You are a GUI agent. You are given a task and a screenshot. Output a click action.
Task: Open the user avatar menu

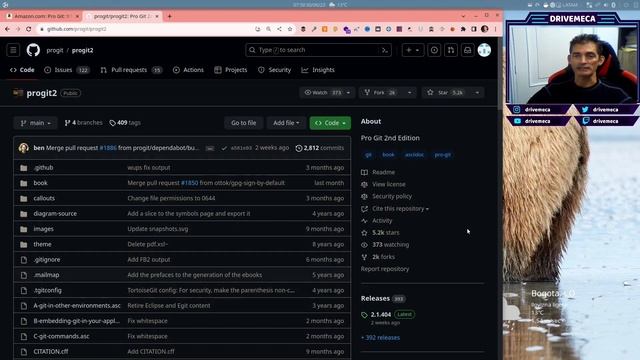pos(484,50)
